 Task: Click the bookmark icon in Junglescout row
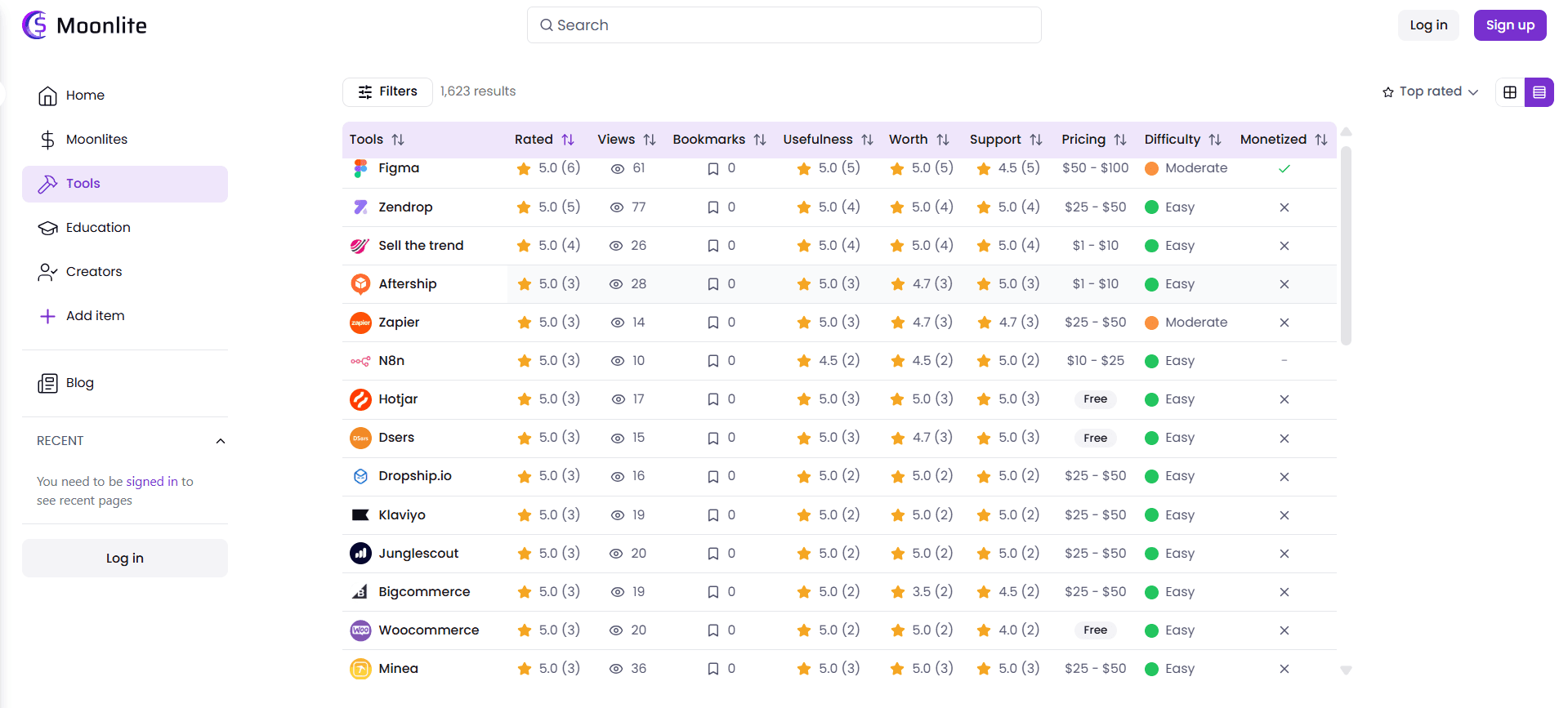pyautogui.click(x=713, y=554)
